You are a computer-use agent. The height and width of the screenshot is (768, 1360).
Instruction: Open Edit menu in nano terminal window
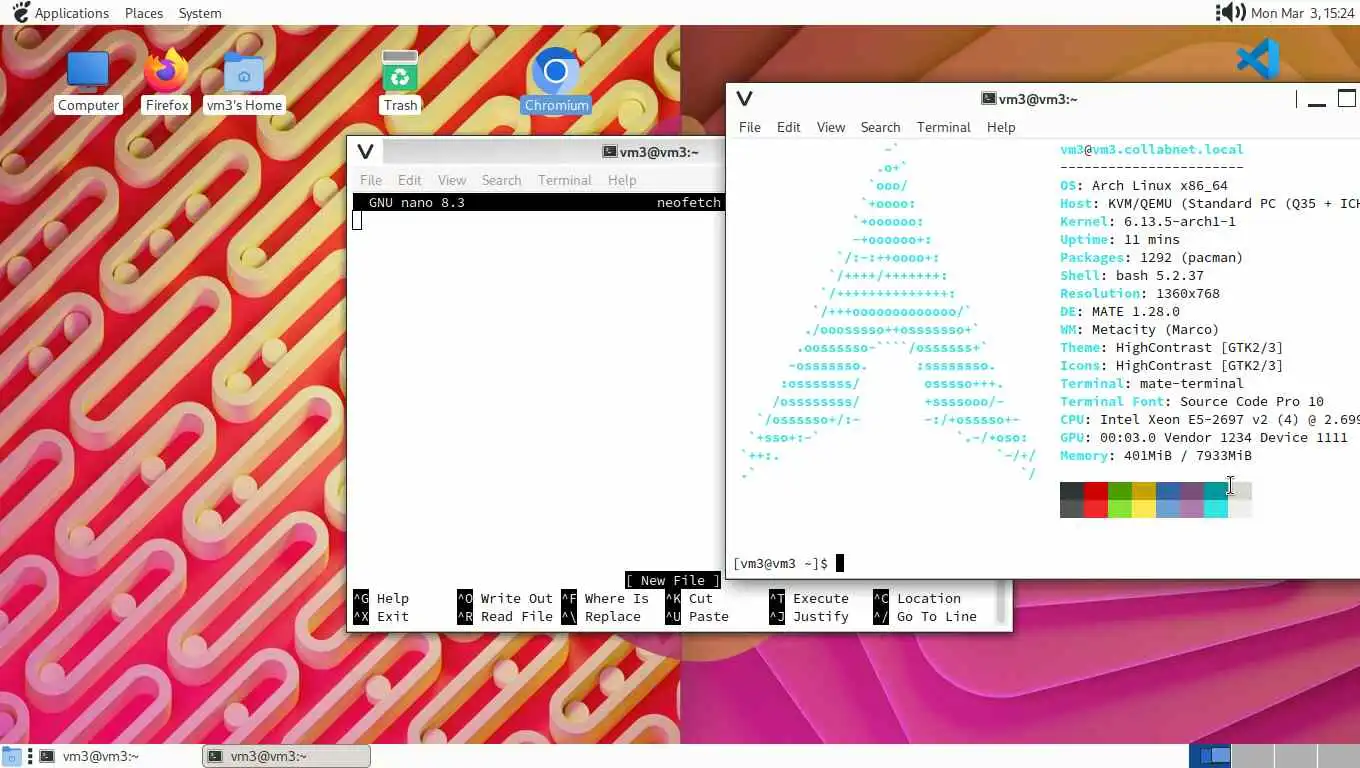coord(410,180)
